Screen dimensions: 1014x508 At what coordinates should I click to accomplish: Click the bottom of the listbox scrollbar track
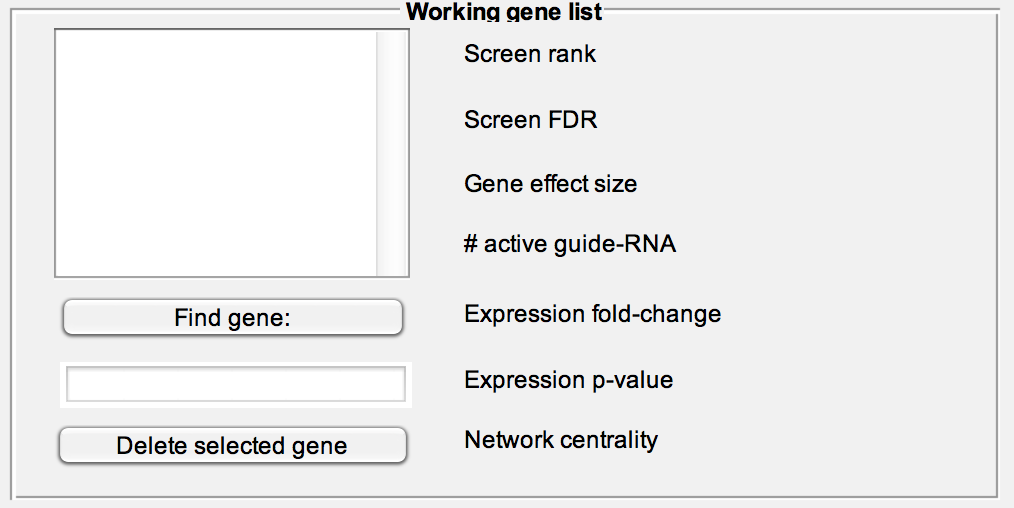[392, 264]
